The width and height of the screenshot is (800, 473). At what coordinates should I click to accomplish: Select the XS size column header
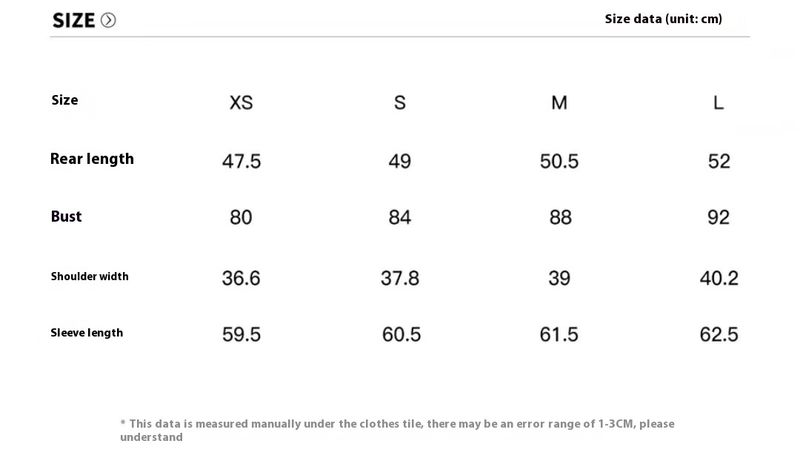coord(241,103)
